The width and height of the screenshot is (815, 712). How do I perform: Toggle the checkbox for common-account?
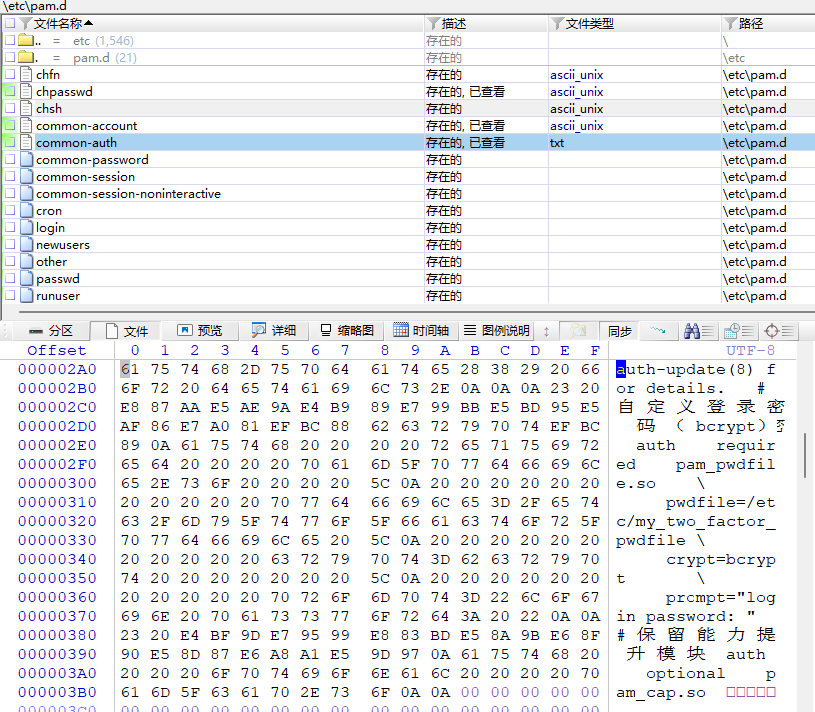pos(10,125)
